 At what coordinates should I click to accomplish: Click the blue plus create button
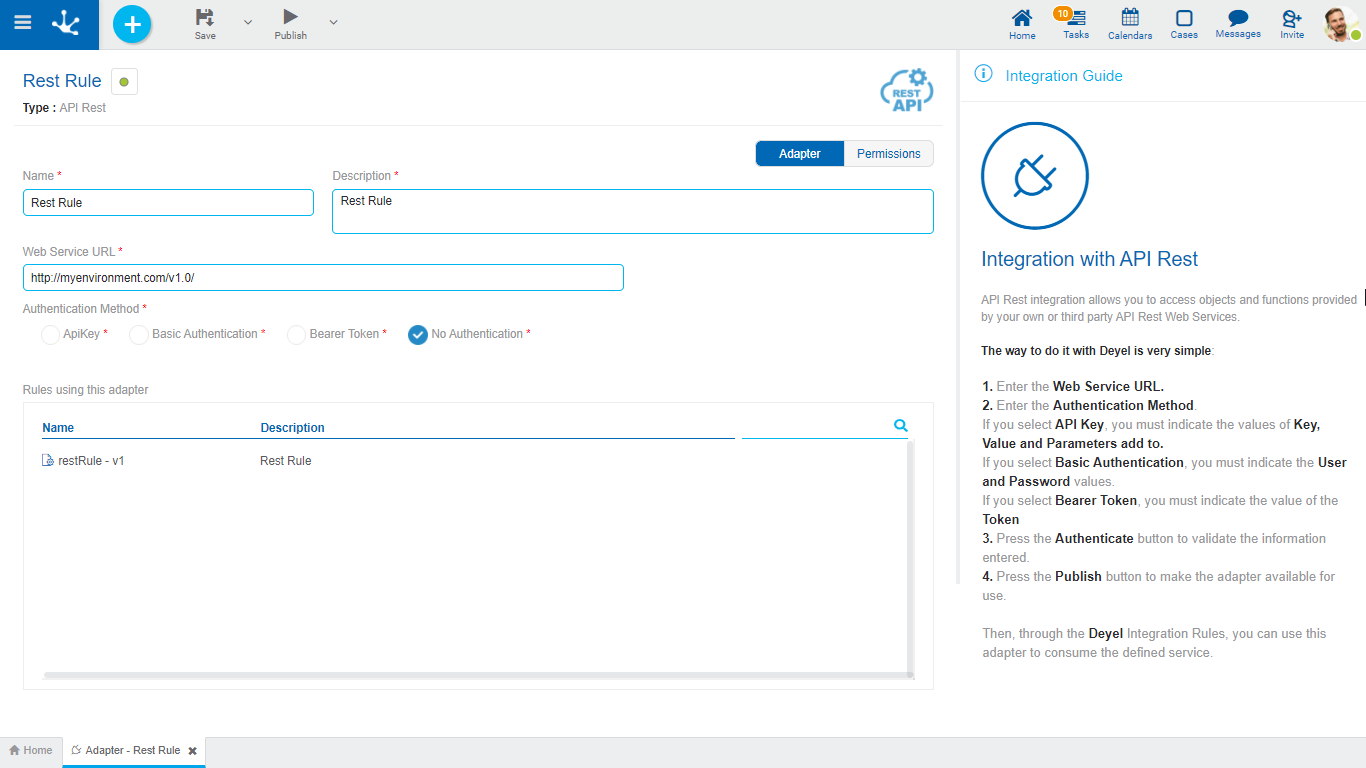(132, 24)
